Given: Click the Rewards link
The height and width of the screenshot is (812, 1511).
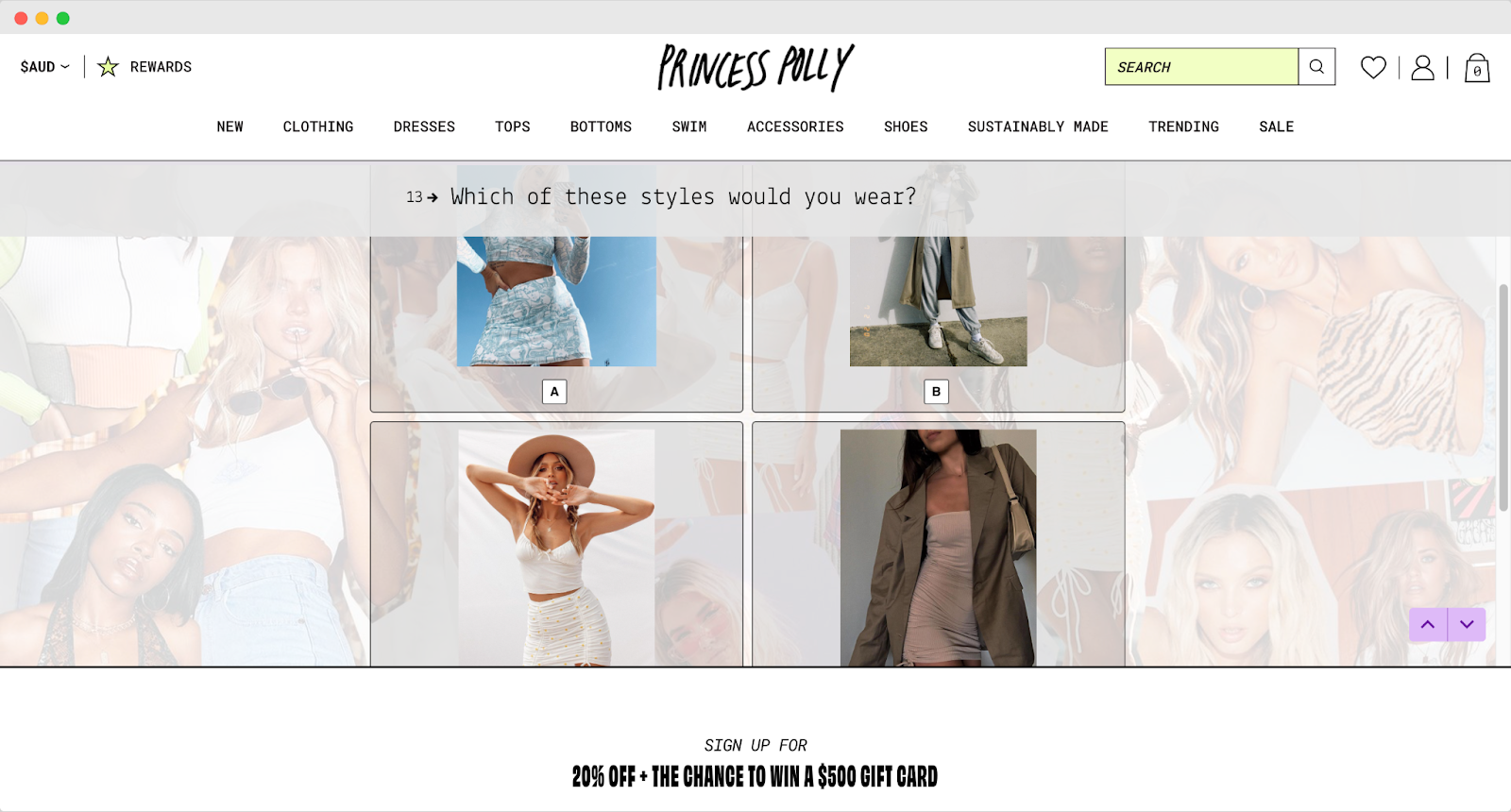Looking at the screenshot, I should pyautogui.click(x=161, y=66).
